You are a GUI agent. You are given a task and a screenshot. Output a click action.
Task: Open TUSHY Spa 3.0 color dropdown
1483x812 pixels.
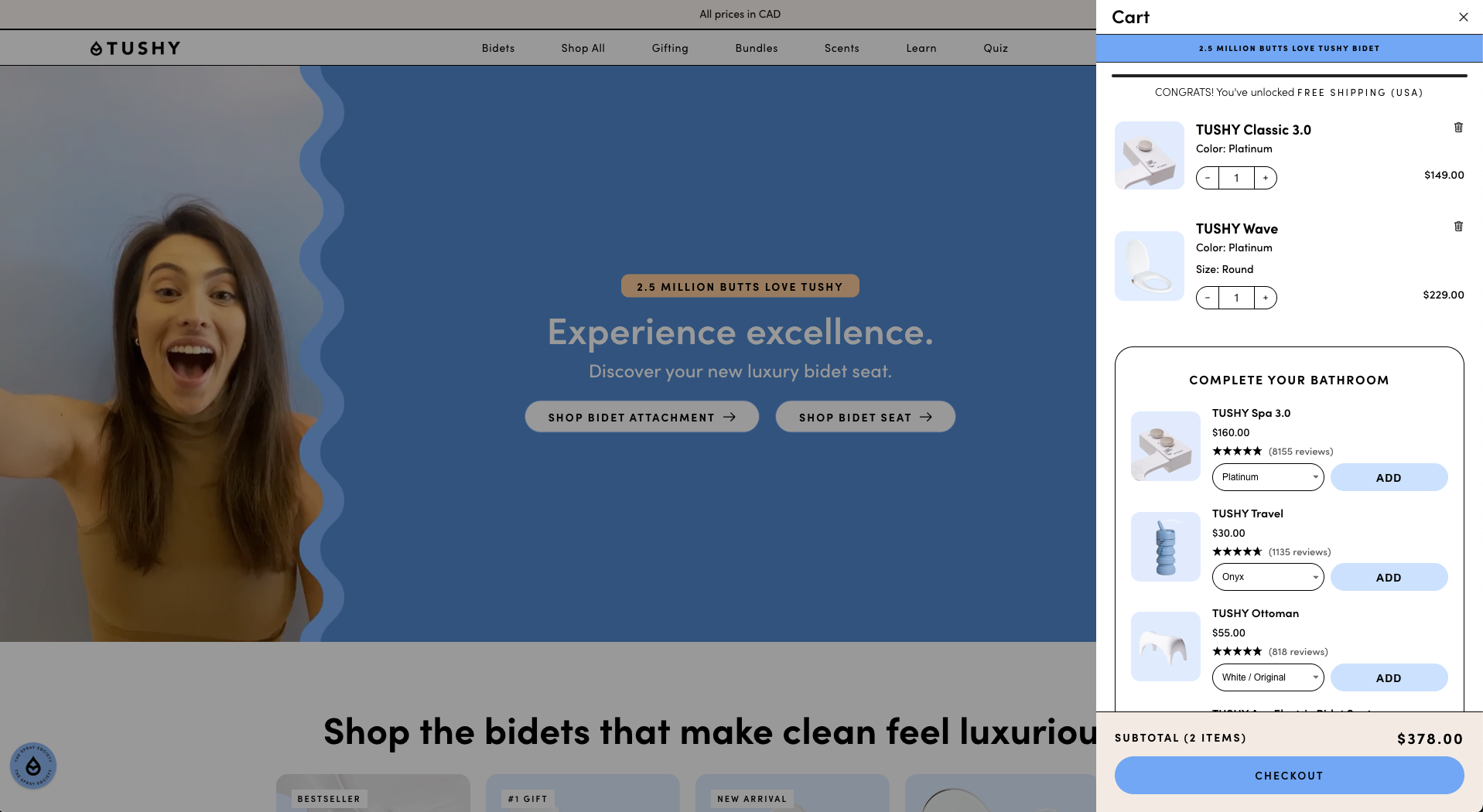tap(1268, 477)
